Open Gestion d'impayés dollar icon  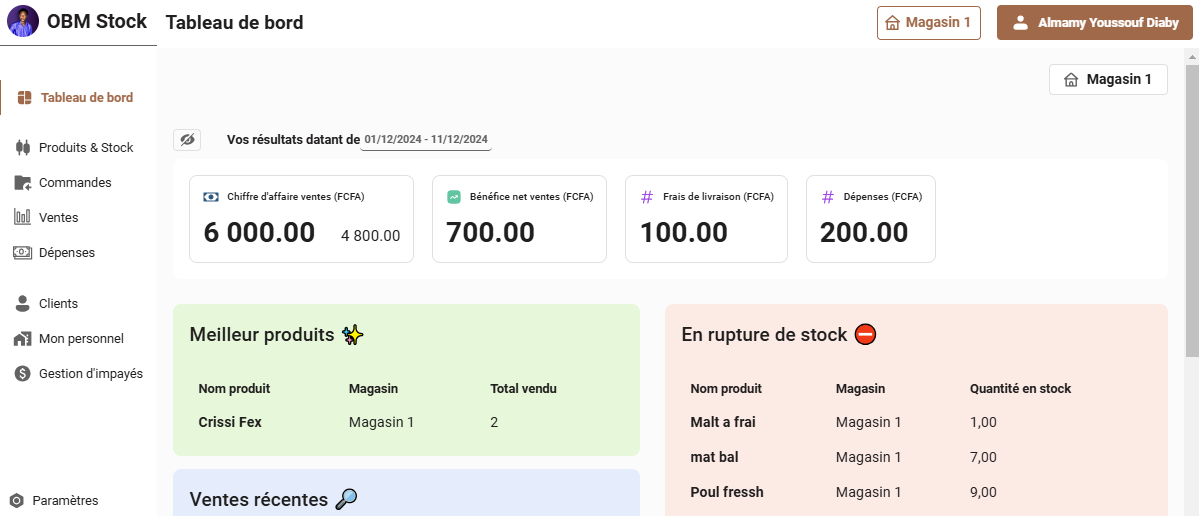(x=22, y=374)
